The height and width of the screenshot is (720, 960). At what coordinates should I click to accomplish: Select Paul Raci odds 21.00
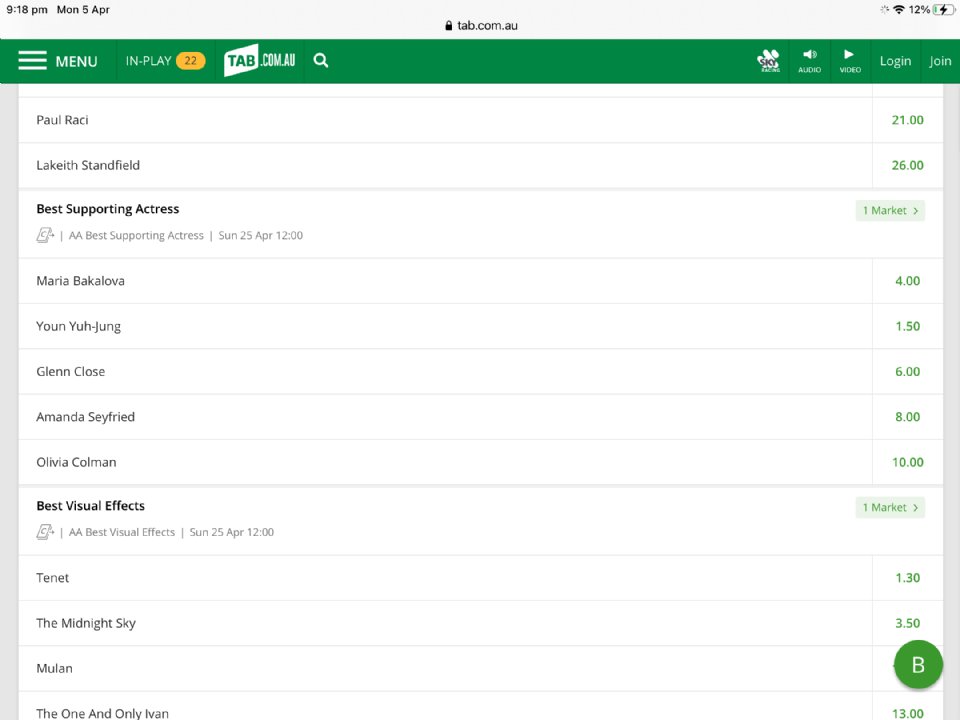[907, 120]
